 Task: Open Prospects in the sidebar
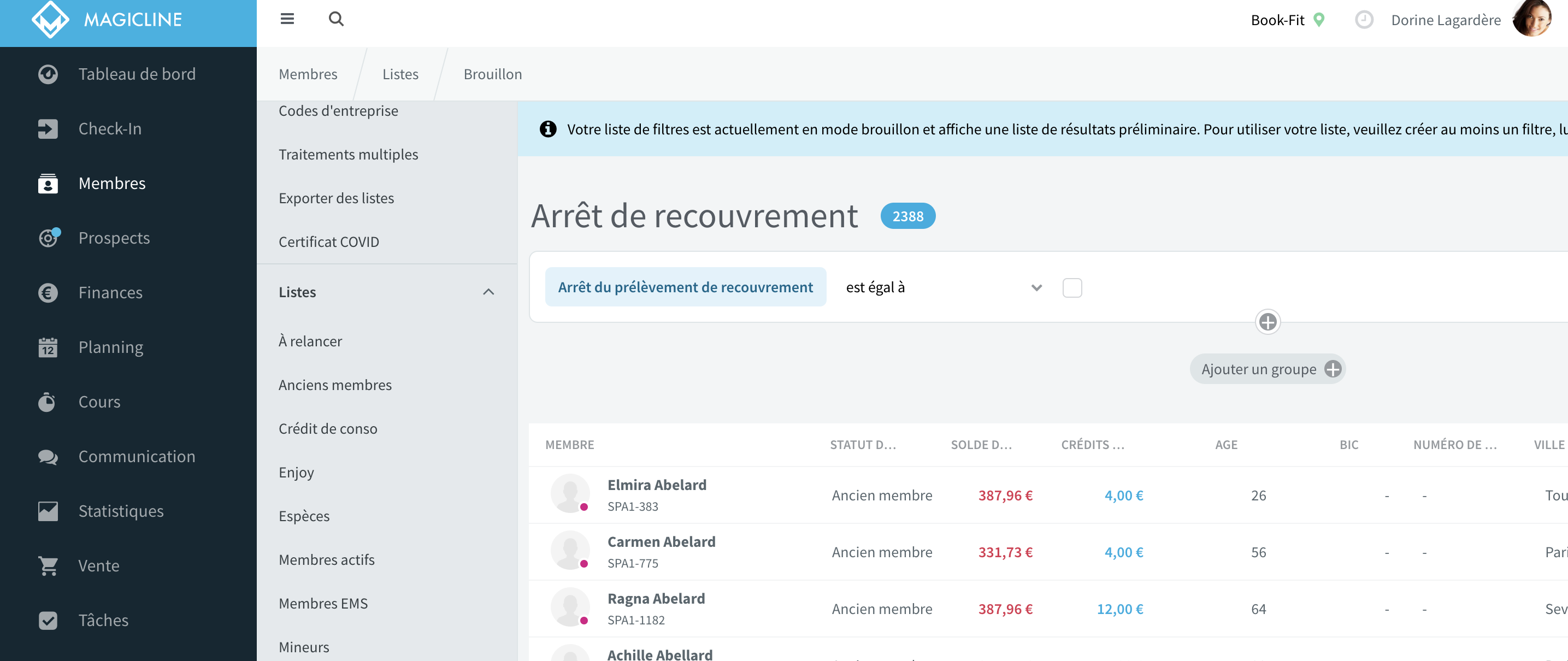point(128,238)
